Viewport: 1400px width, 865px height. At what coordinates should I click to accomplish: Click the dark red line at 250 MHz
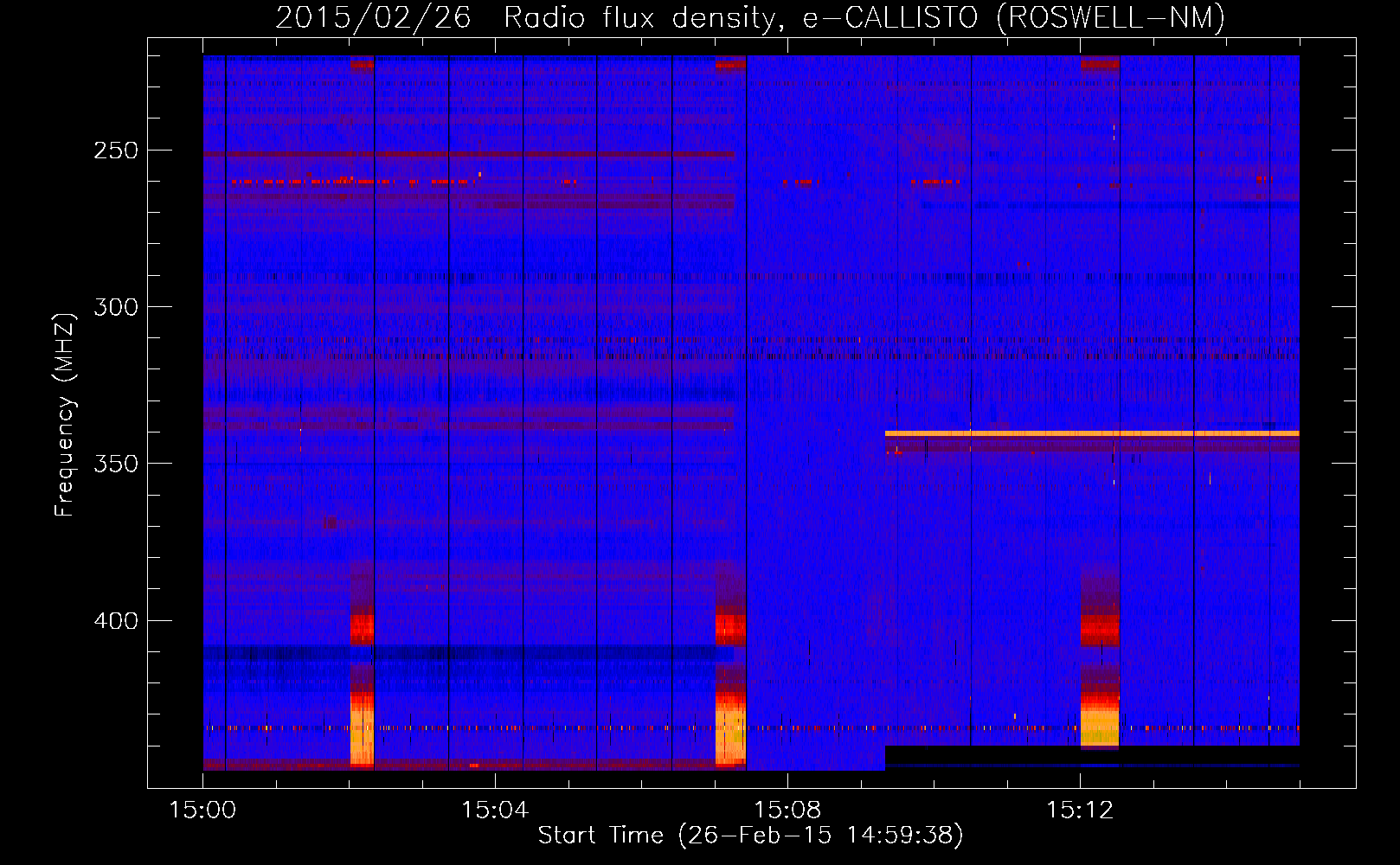[x=468, y=155]
